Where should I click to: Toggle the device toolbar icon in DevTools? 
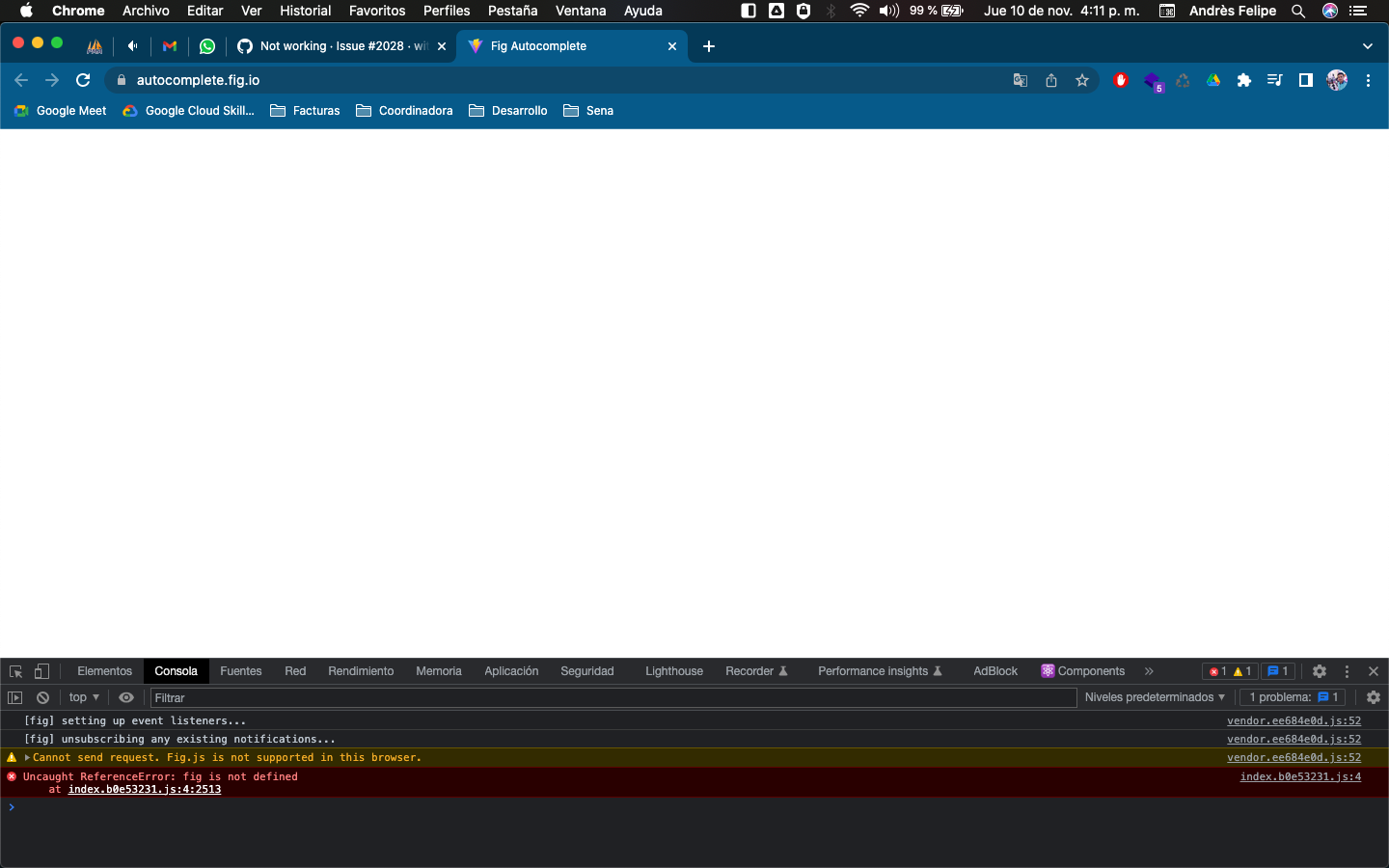[x=40, y=671]
